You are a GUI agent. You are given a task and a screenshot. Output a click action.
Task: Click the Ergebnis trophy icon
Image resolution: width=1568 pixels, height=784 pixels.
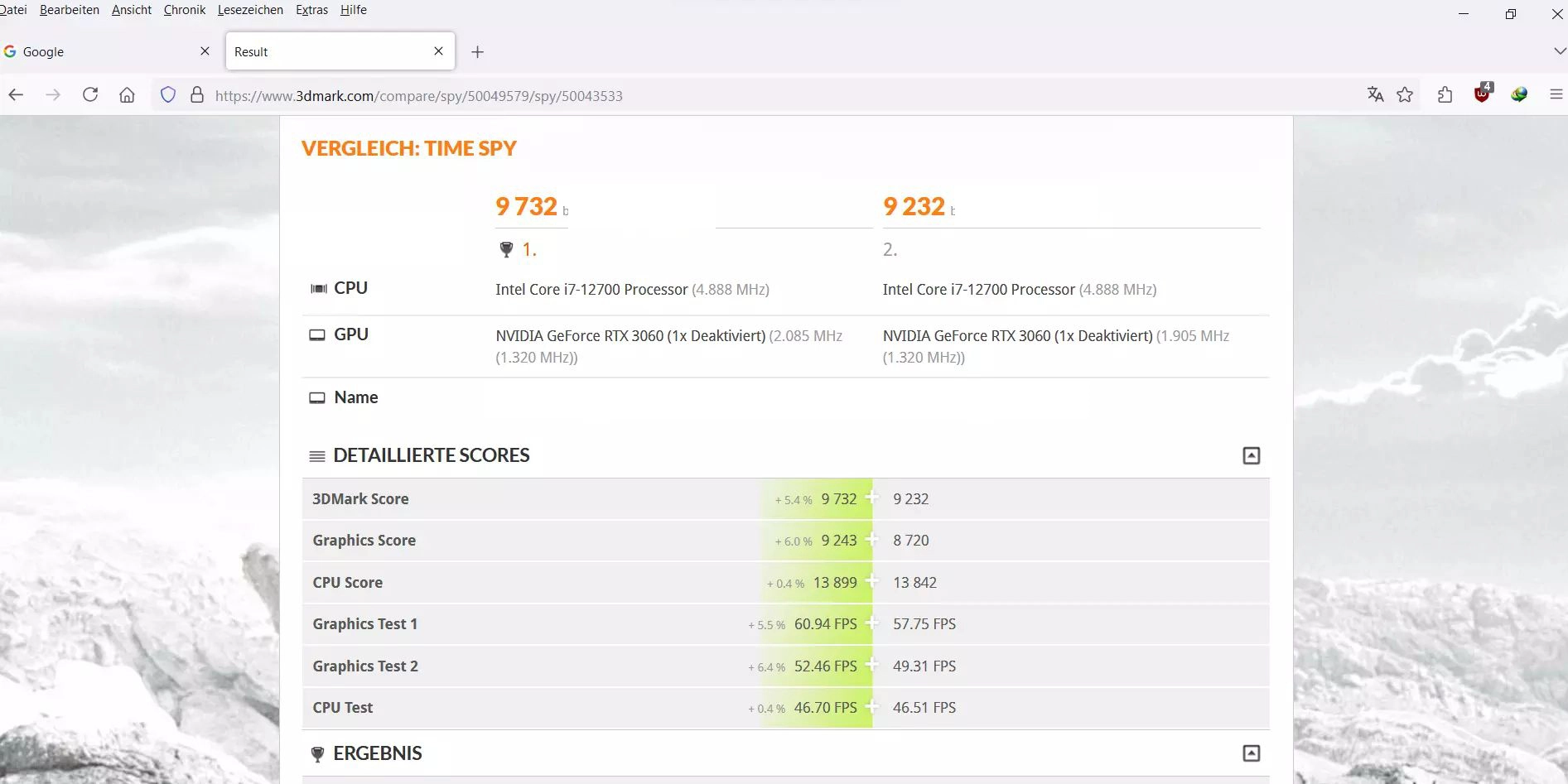coord(317,754)
